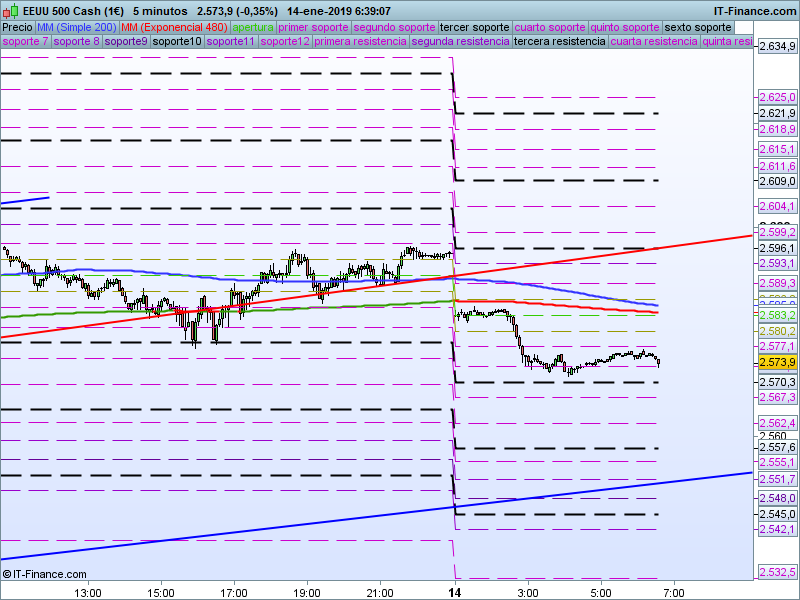This screenshot has width=800, height=600.
Task: Click the 2.625,0 price axis label
Action: (777, 97)
